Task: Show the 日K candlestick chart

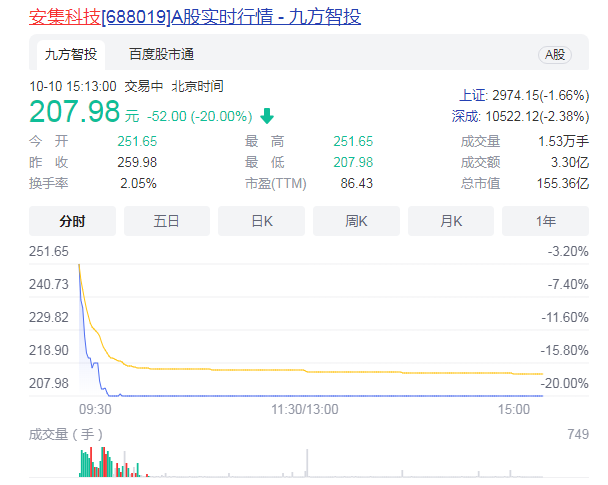Action: (x=261, y=220)
